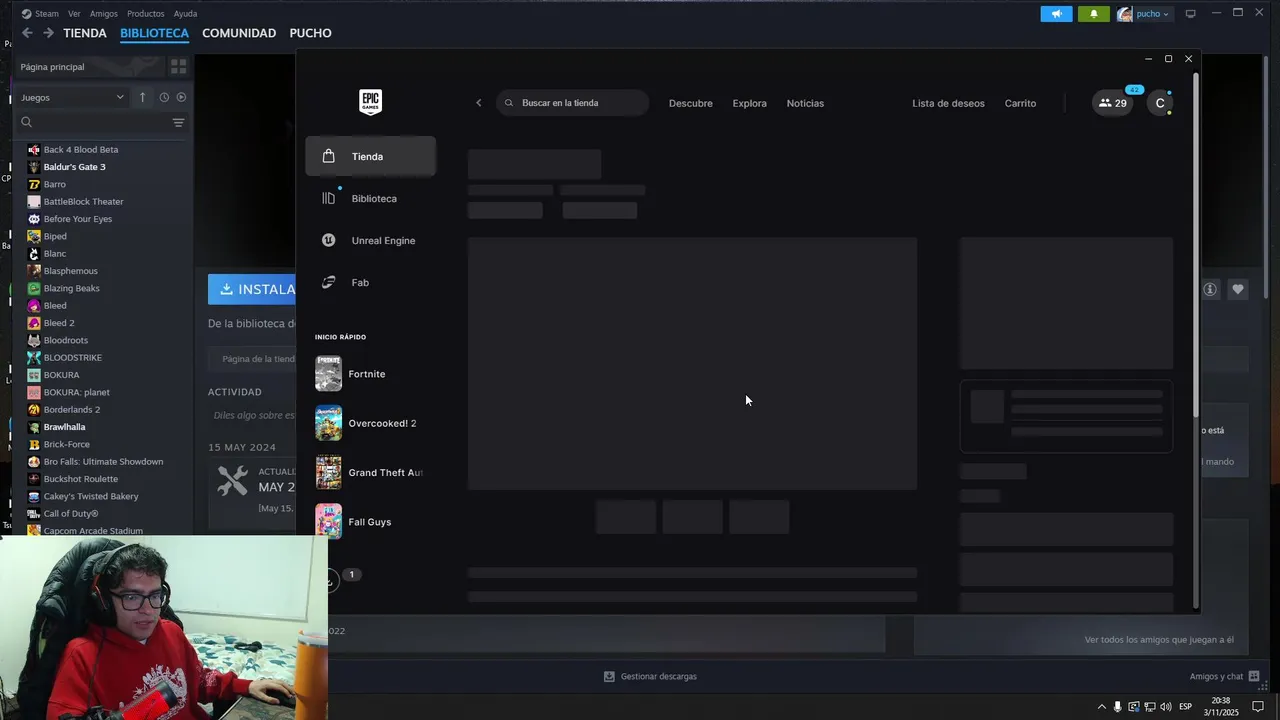Launch Grand Theft Auto from quick launch

point(370,472)
